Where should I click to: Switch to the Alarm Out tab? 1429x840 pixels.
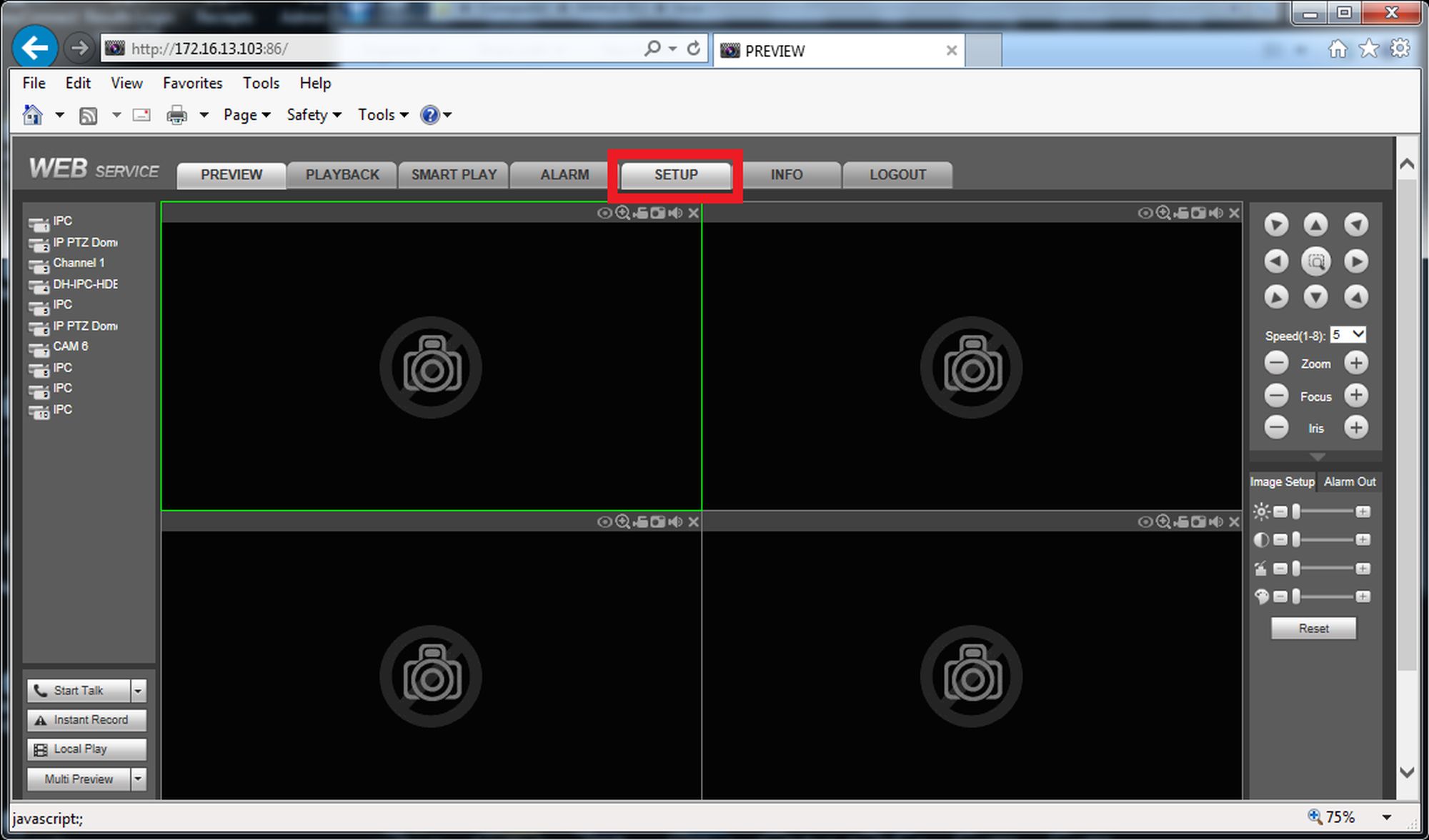click(x=1349, y=482)
